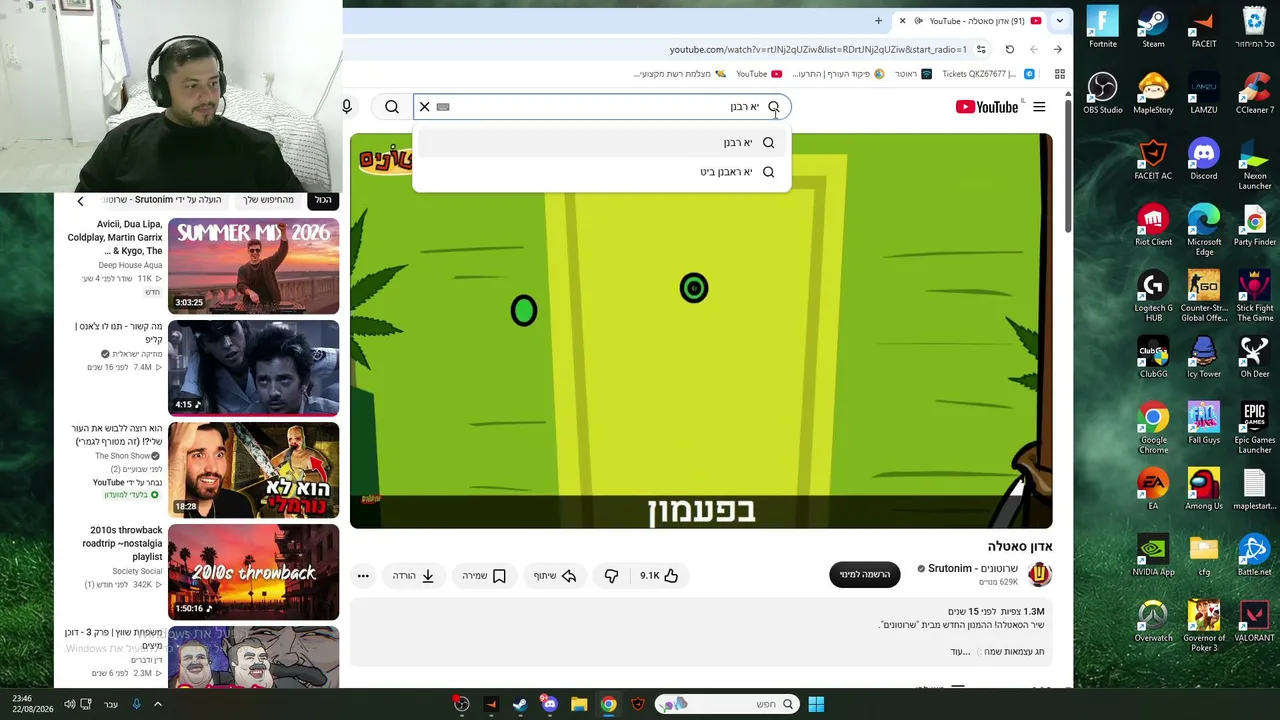Click the round search button beside the search box
The width and height of the screenshot is (1280, 720).
(x=392, y=107)
